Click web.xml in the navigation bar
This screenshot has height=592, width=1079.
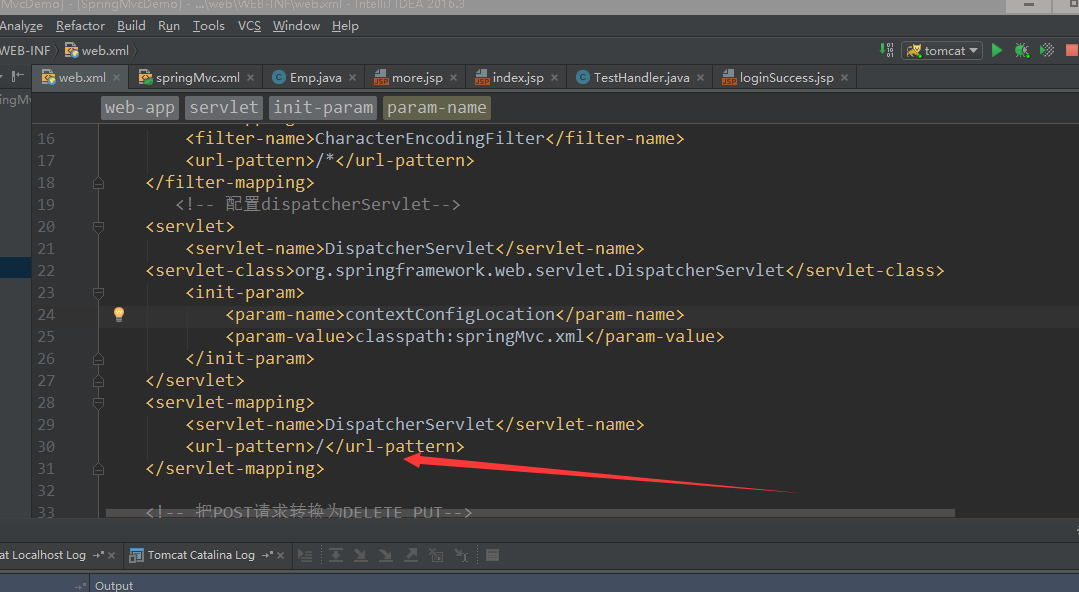97,50
